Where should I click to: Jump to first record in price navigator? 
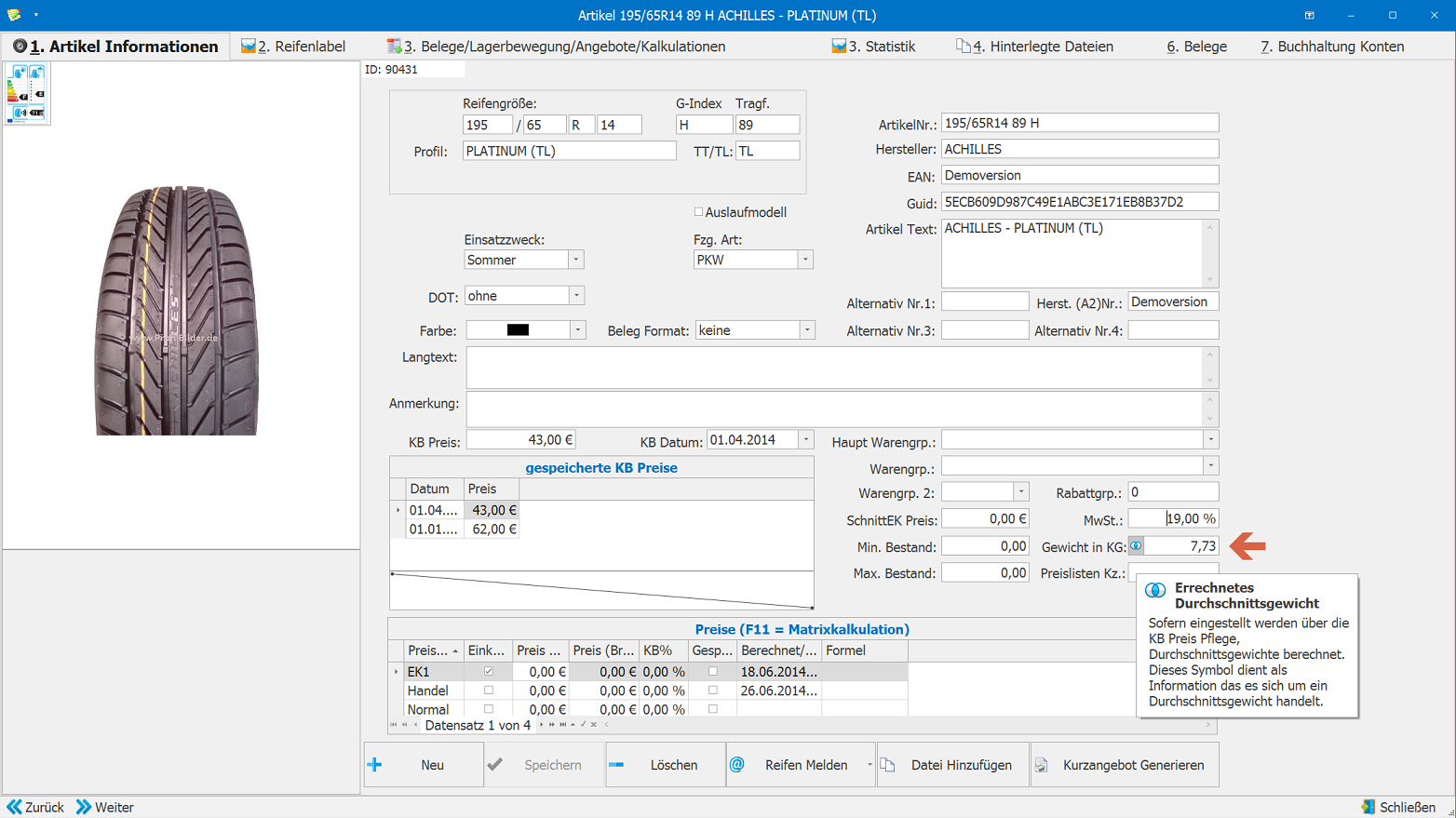click(x=394, y=725)
